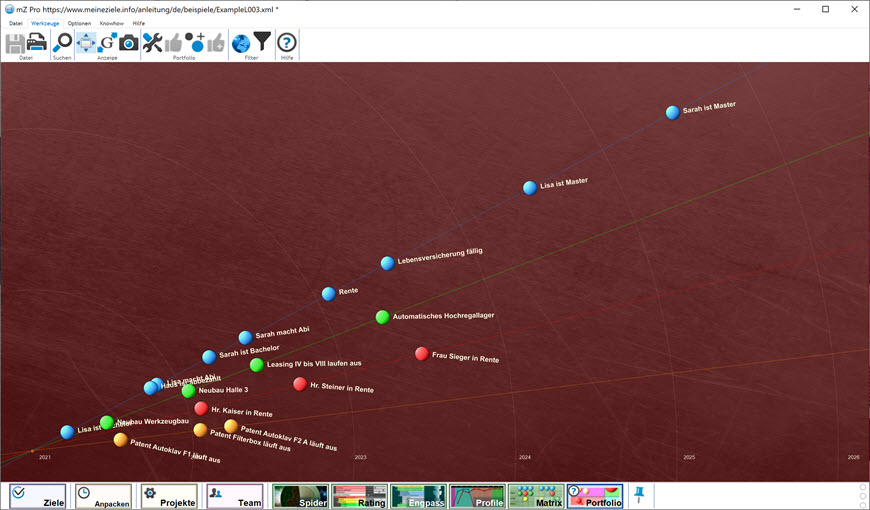
Task: Toggle the move/pan view arrows tool
Action: (x=86, y=42)
